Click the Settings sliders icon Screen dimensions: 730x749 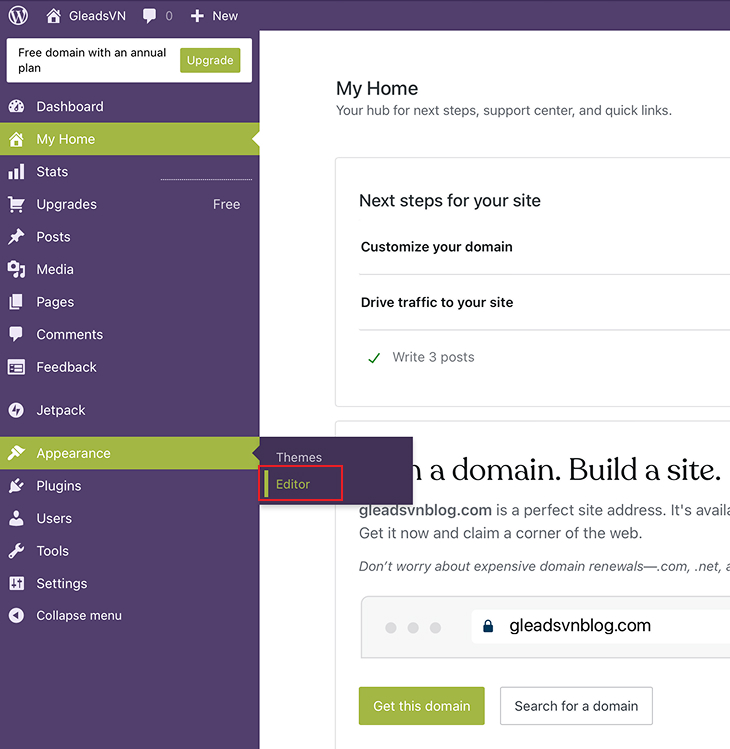click(x=16, y=583)
